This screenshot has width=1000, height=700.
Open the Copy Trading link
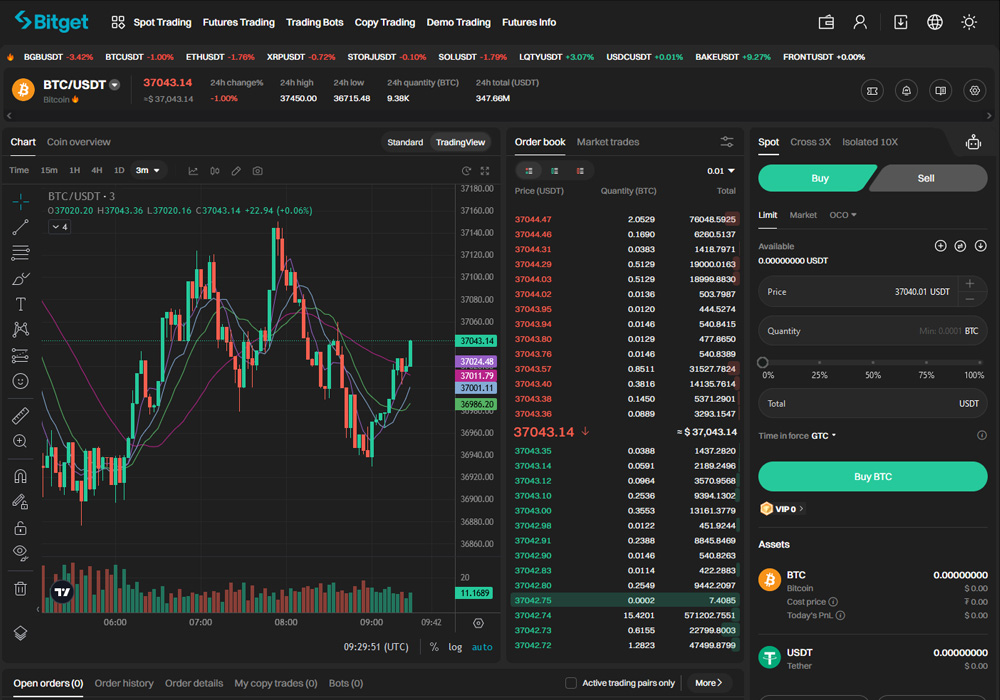coord(385,22)
